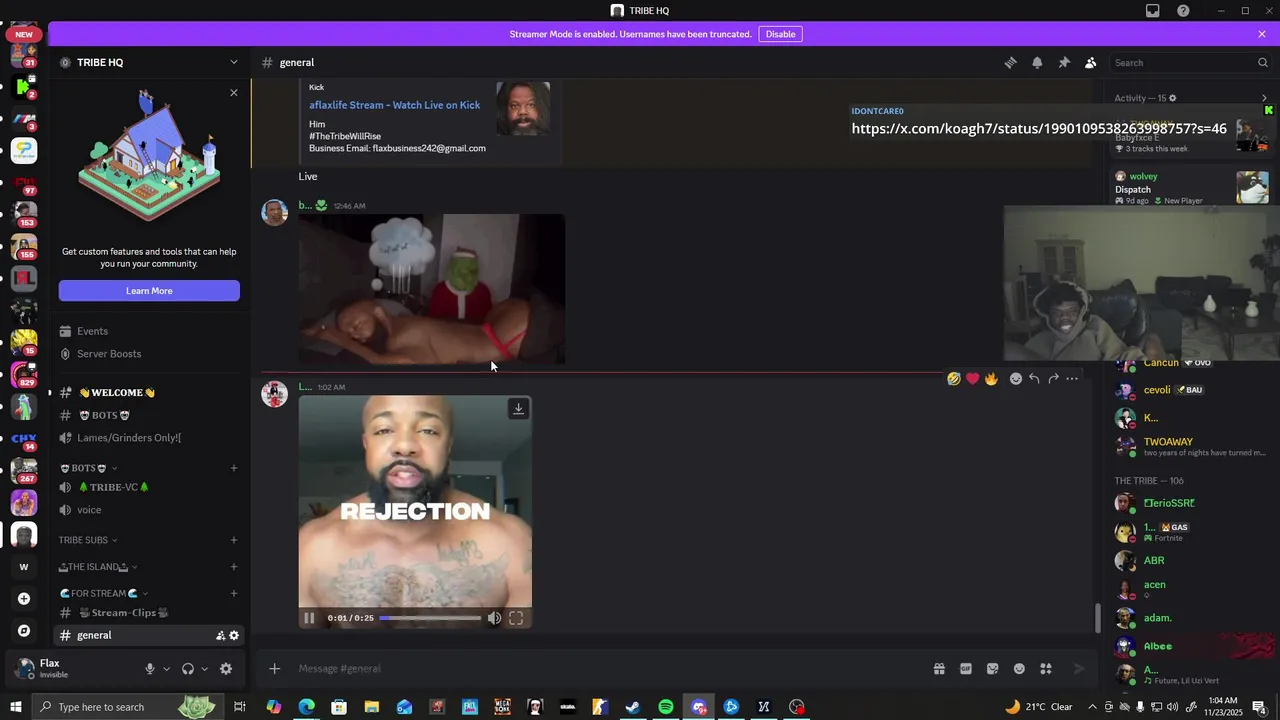
Task: Mute the video volume icon
Action: [494, 618]
